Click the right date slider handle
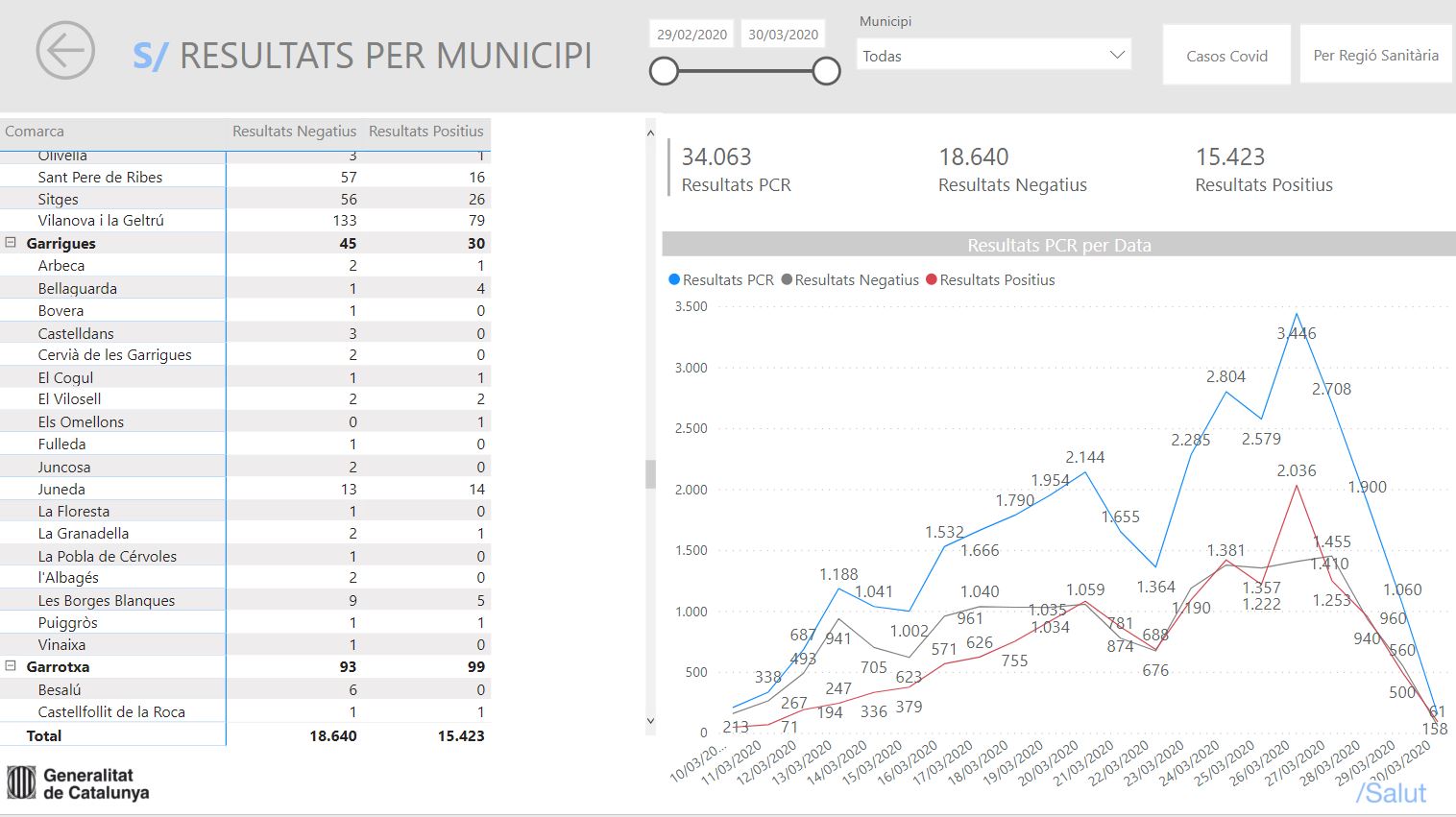The width and height of the screenshot is (1456, 817). (826, 71)
